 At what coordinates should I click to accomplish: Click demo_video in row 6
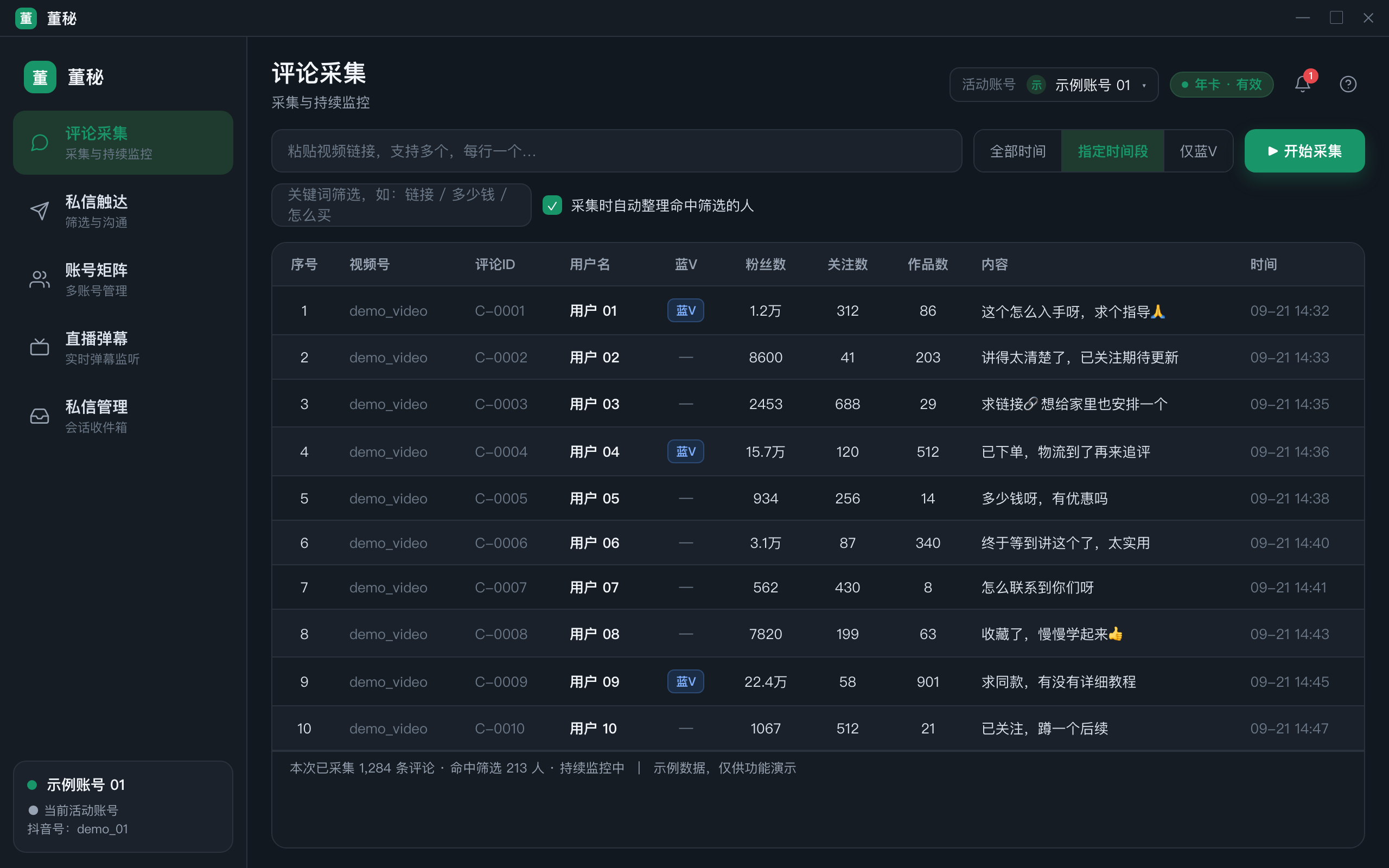(x=388, y=543)
